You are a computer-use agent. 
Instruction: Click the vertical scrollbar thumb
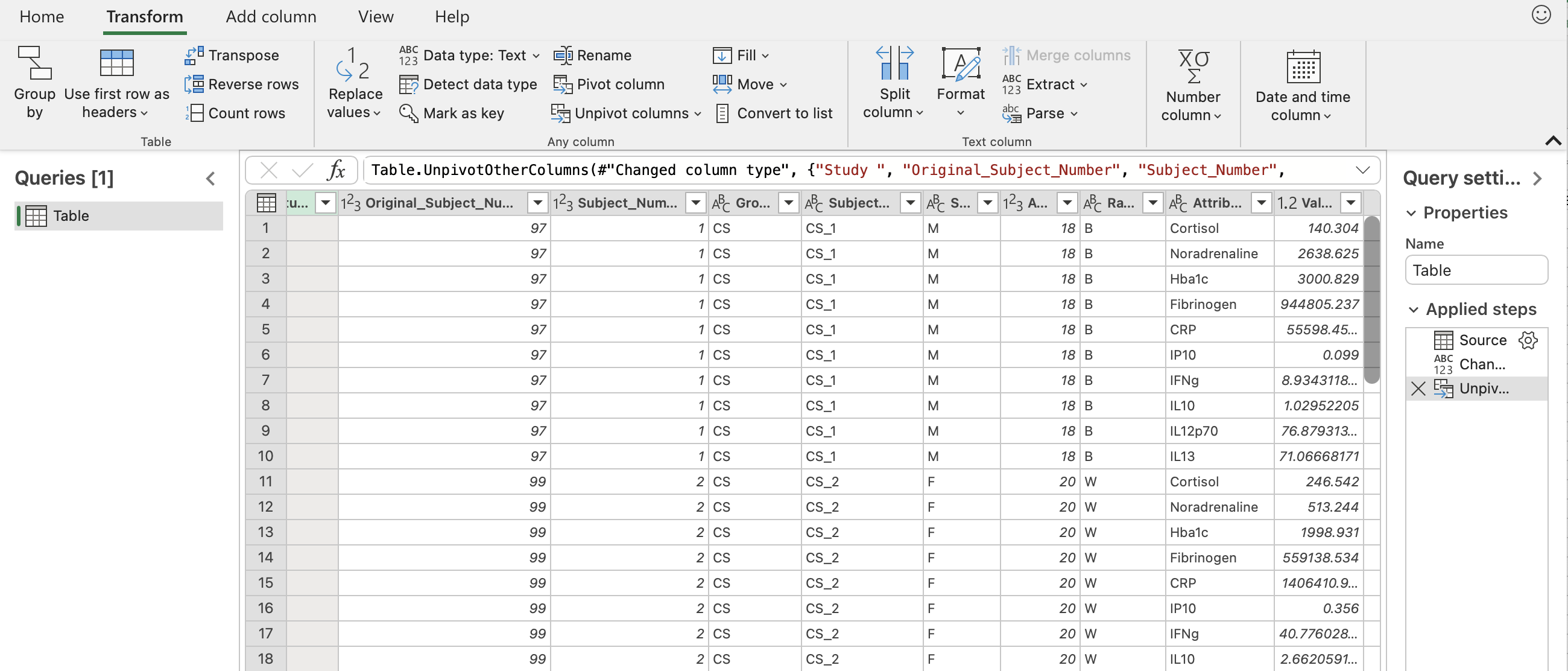[x=1371, y=299]
